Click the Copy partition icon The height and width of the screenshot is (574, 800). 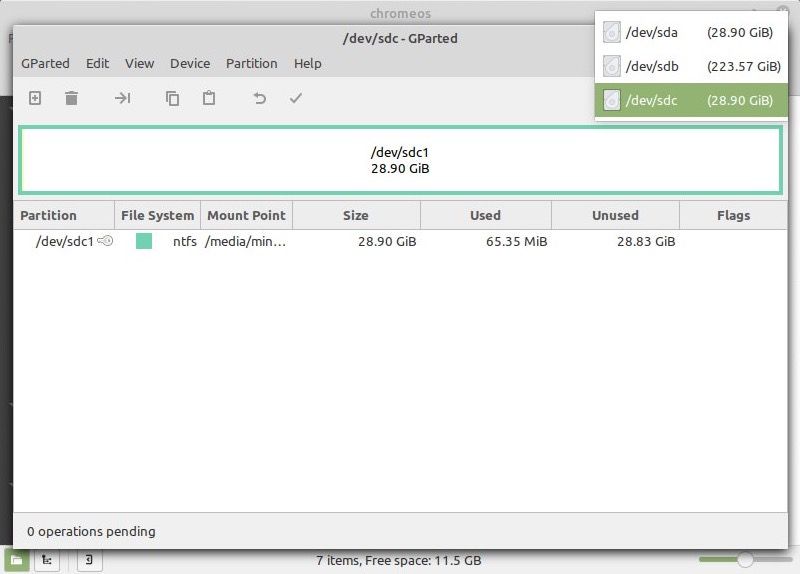point(172,98)
